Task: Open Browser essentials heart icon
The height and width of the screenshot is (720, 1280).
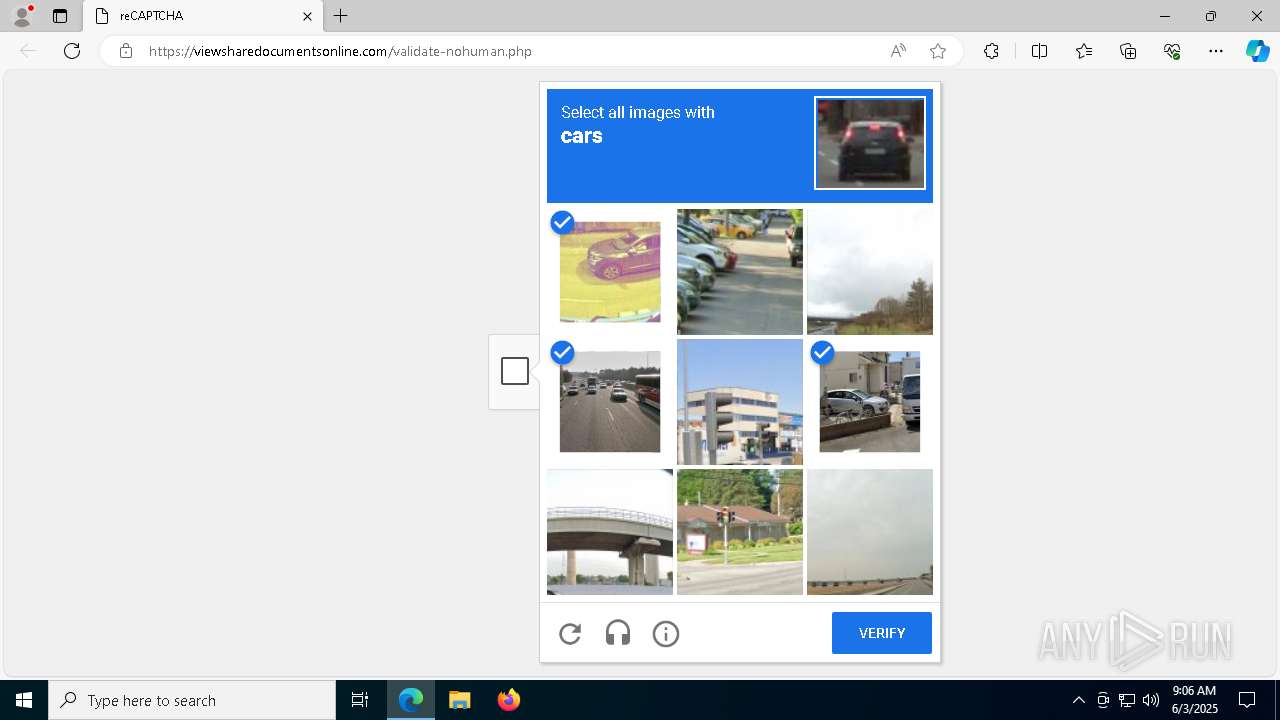Action: tap(1172, 51)
